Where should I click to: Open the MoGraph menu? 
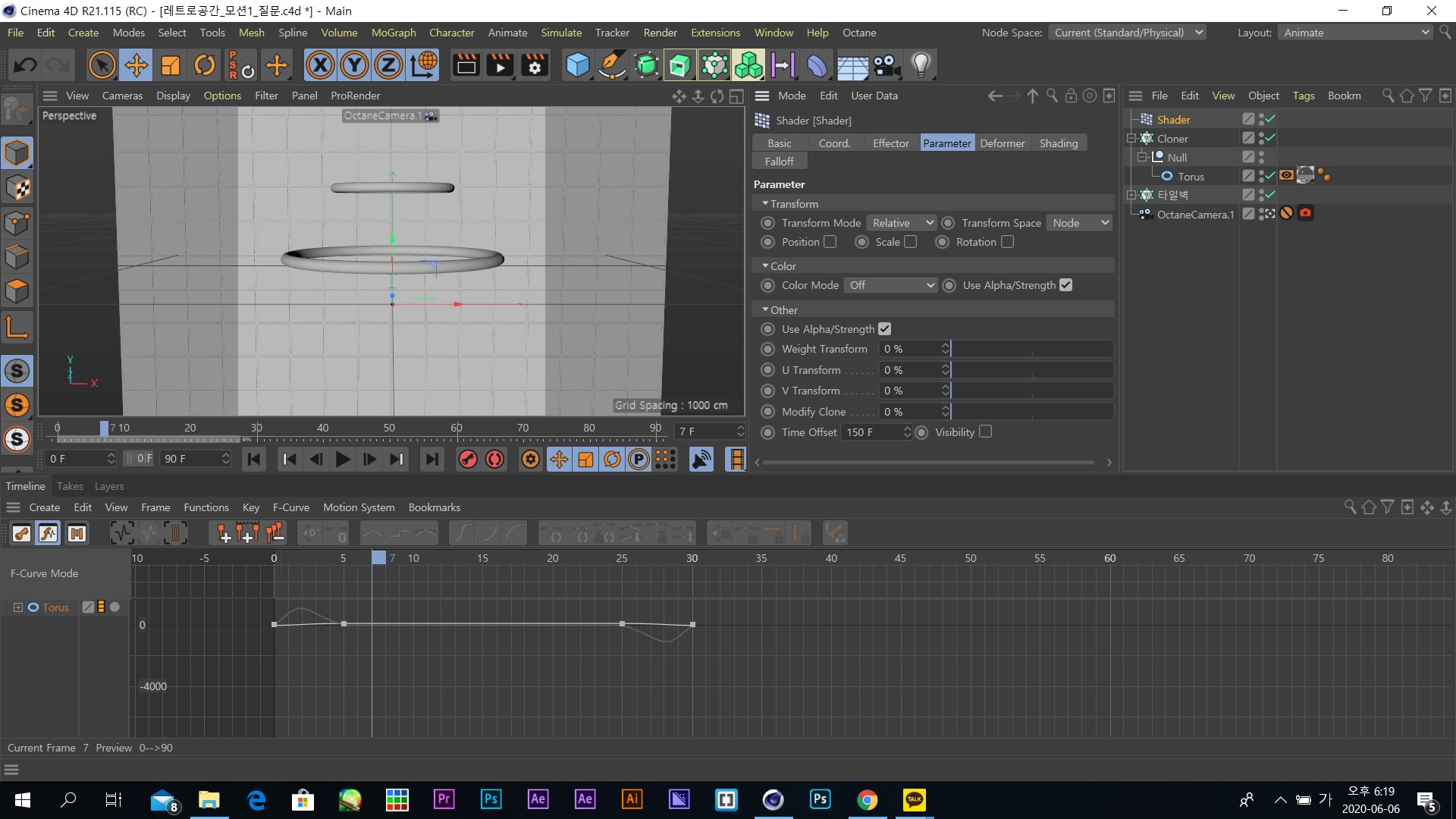coord(393,33)
